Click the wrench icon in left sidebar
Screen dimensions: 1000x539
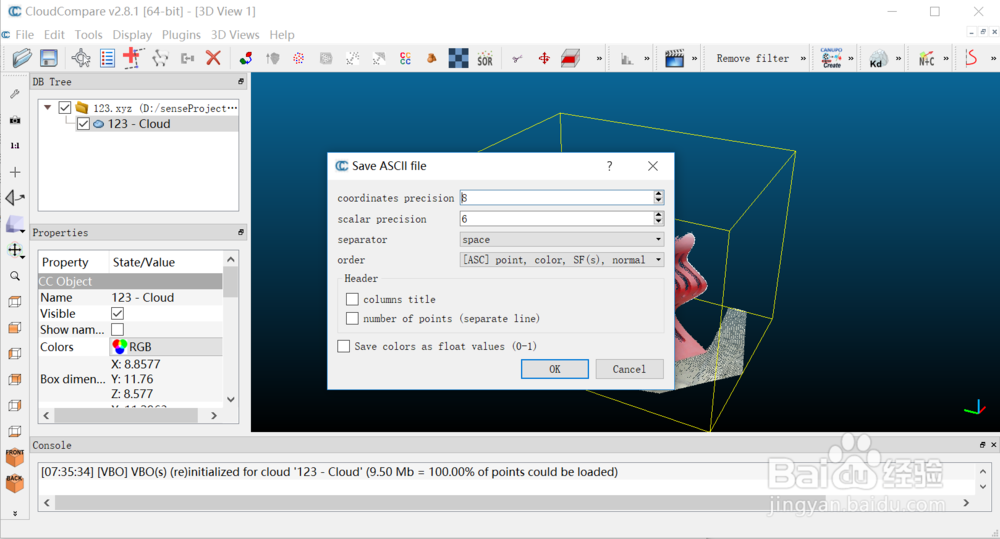(x=15, y=94)
